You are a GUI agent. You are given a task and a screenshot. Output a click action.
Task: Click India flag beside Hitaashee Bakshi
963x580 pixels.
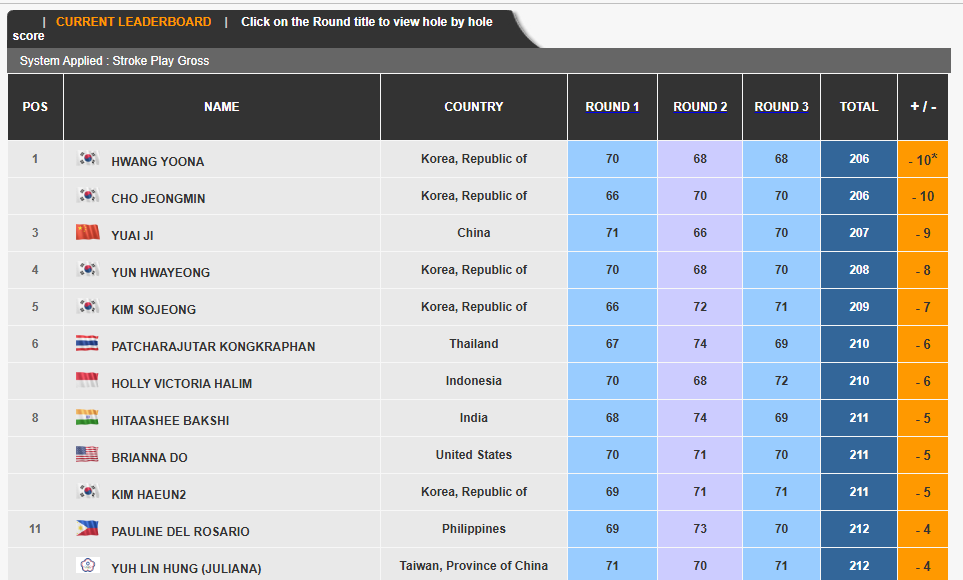[88, 417]
